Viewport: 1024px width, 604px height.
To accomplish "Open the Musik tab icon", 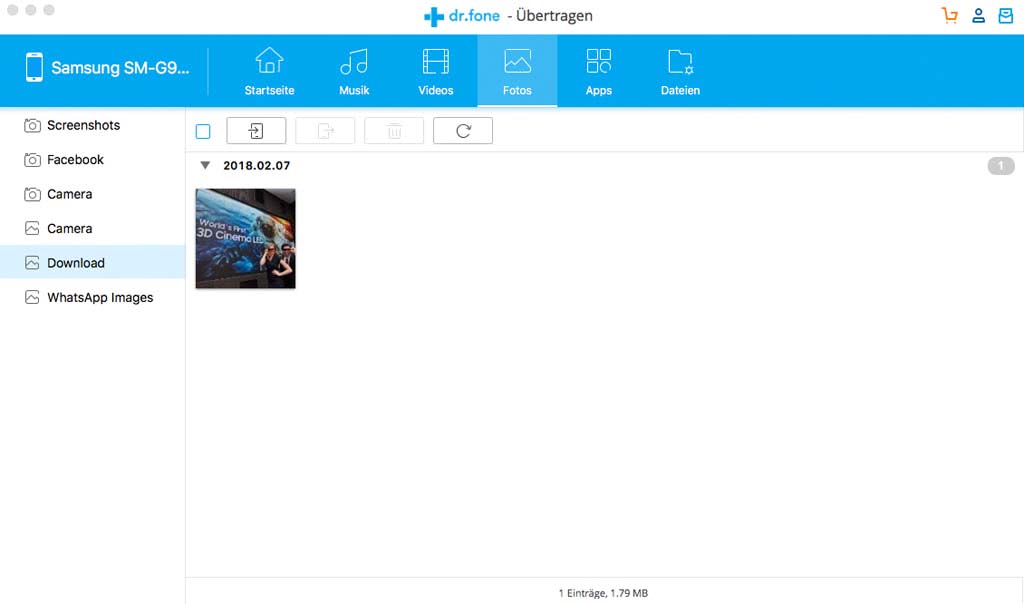I will 353,62.
